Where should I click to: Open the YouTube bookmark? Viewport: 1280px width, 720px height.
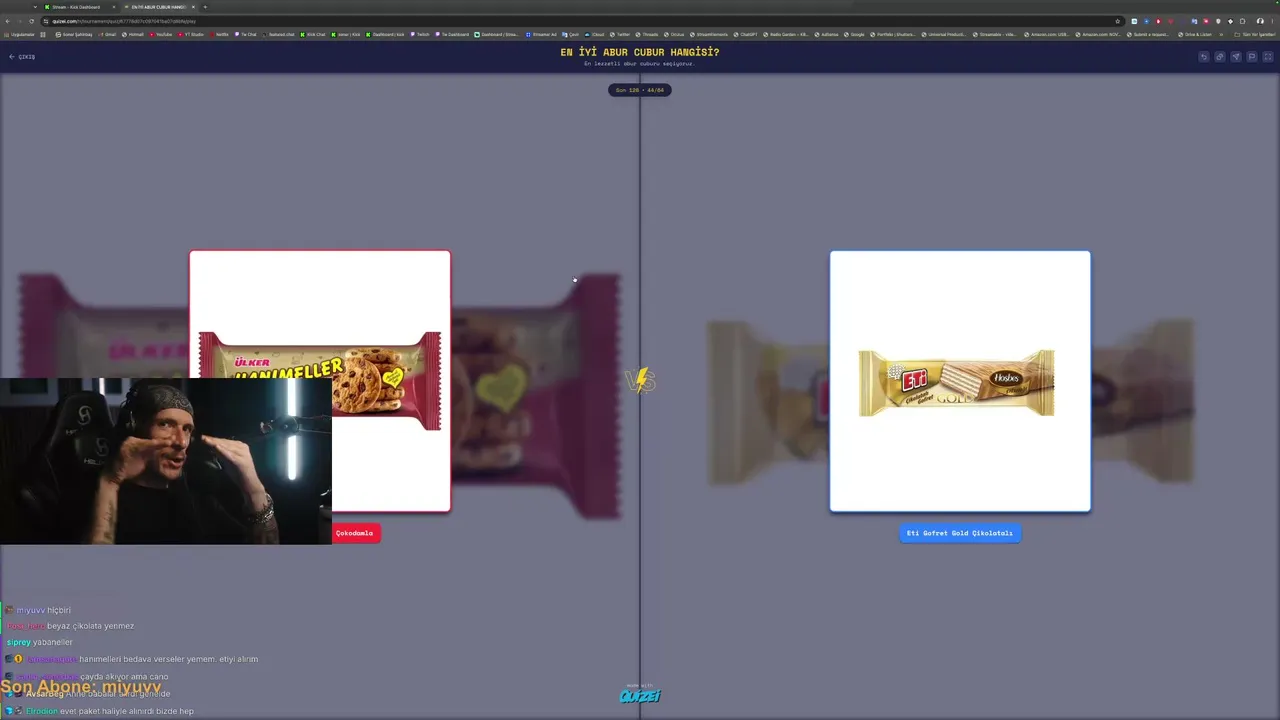click(162, 34)
